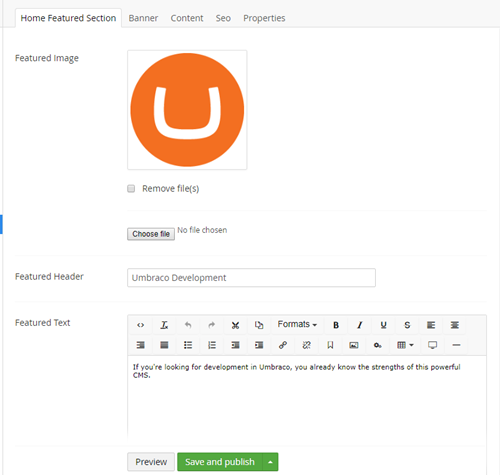This screenshot has width=500, height=475.
Task: Click the remove formatting icon
Action: (164, 325)
